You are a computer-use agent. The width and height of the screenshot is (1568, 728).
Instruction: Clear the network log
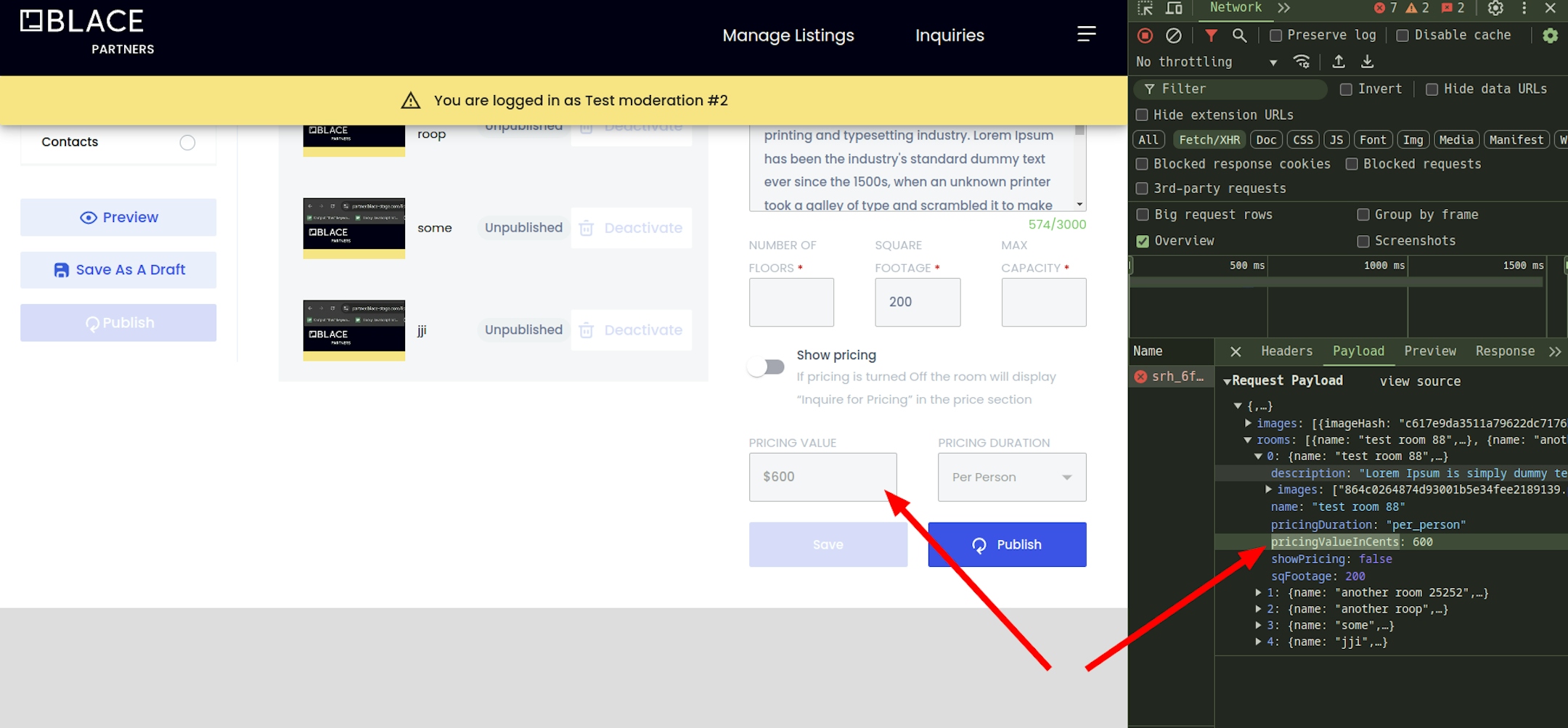tap(1173, 35)
